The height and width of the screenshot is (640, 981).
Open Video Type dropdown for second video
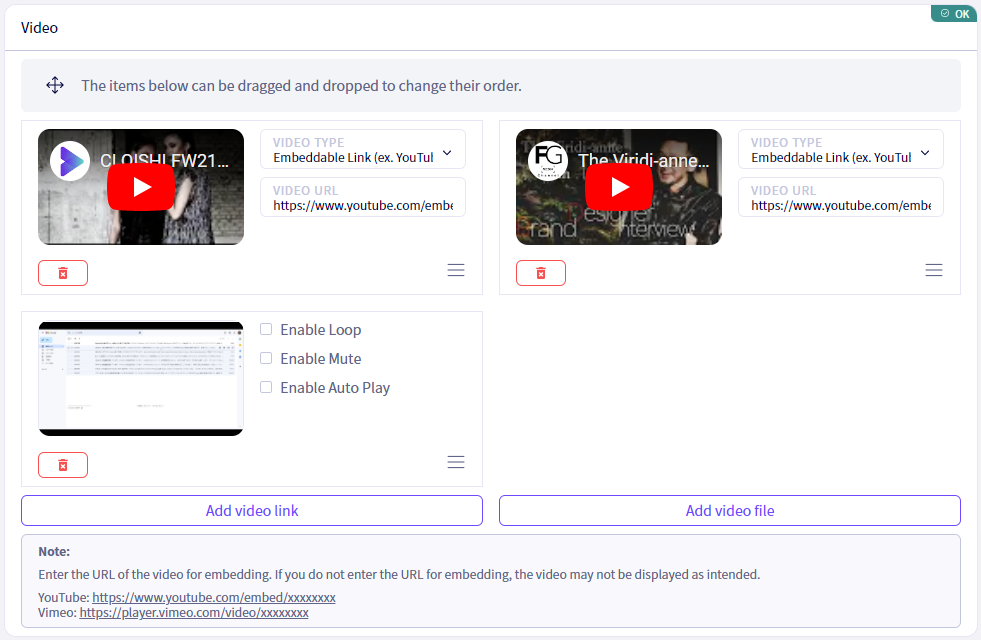click(841, 150)
